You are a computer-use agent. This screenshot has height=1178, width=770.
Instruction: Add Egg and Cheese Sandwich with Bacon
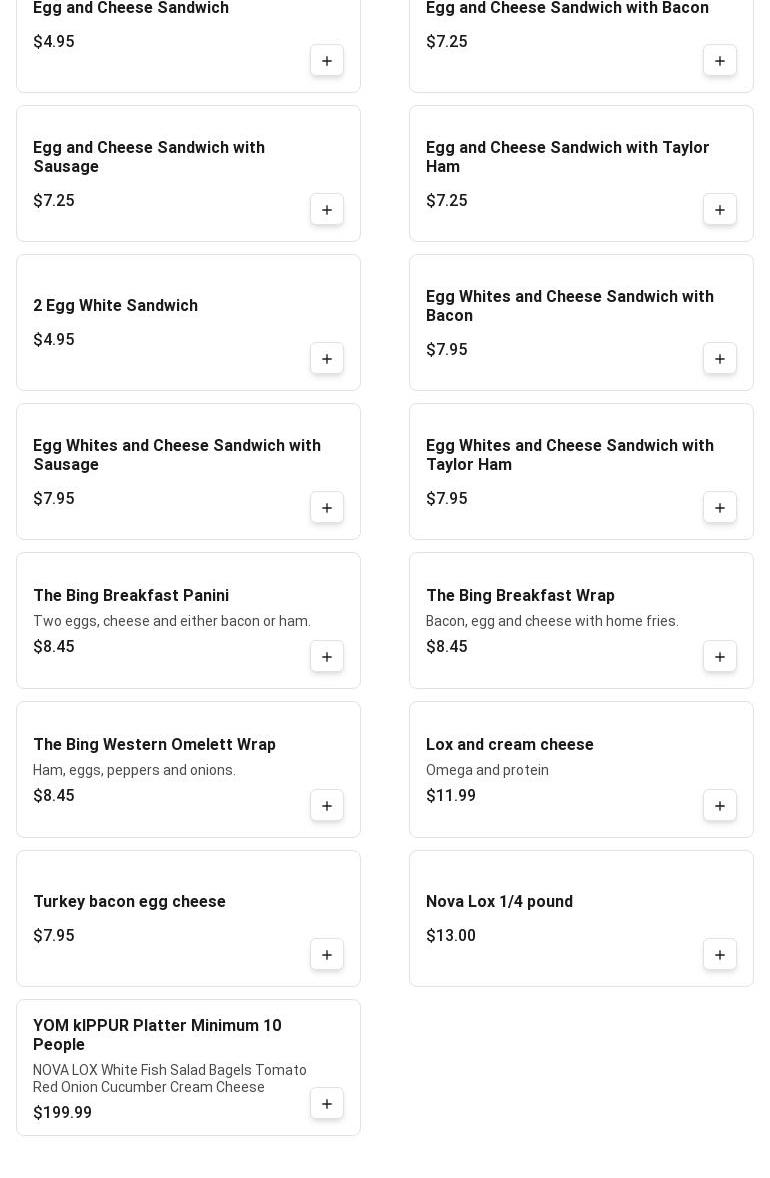(x=720, y=61)
